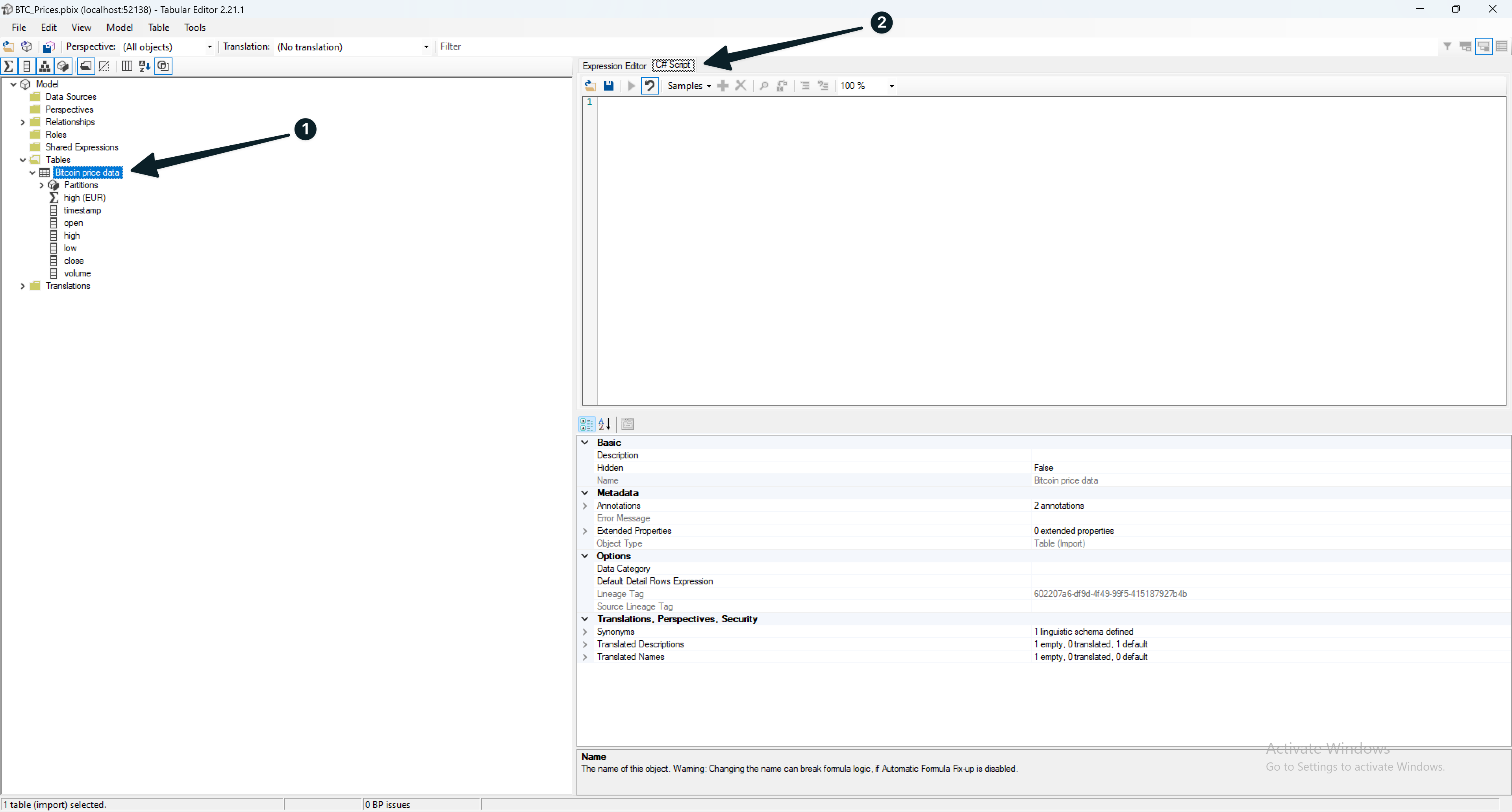Open the Tools menu
The width and height of the screenshot is (1512, 812).
pyautogui.click(x=194, y=27)
